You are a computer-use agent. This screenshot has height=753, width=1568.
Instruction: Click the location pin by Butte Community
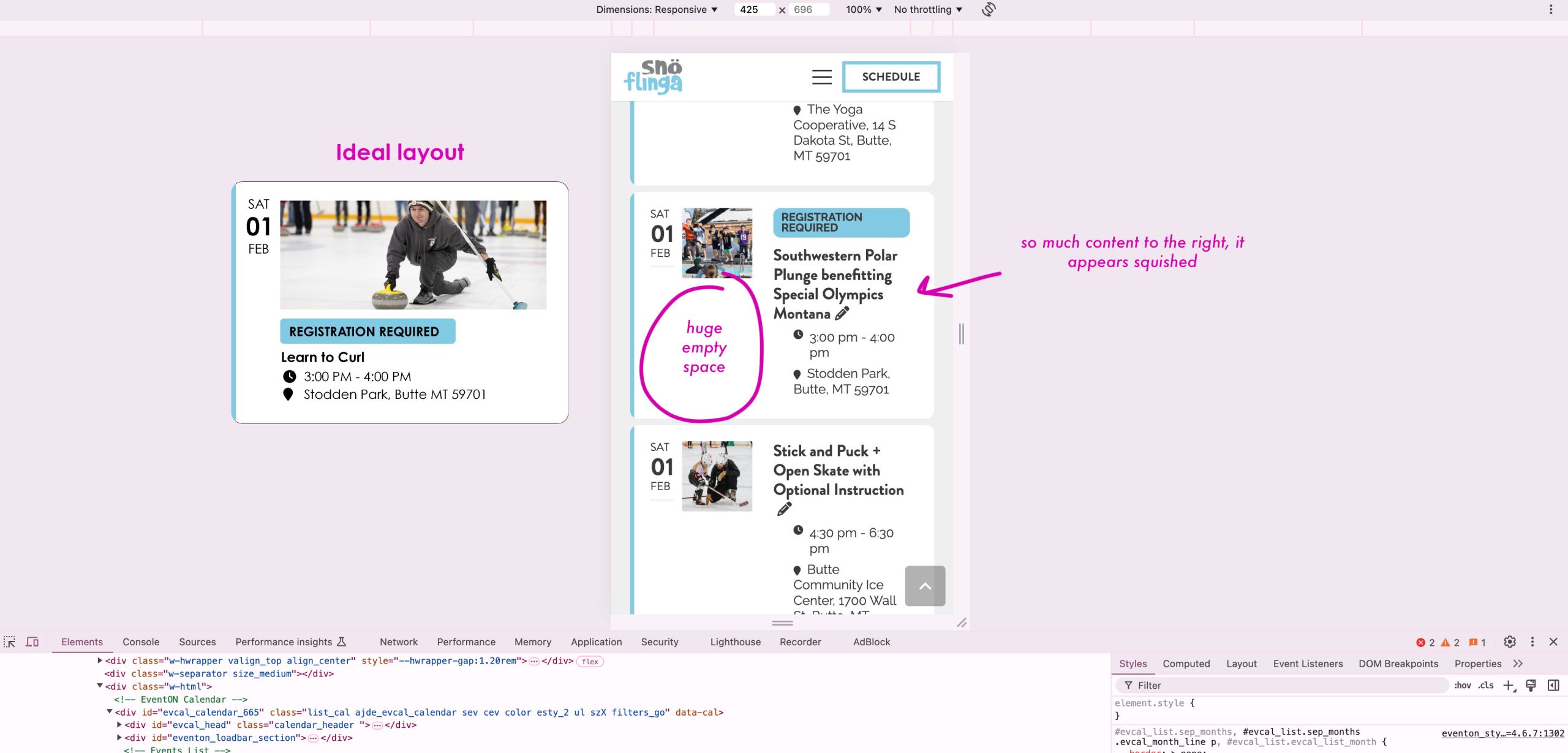tap(797, 570)
